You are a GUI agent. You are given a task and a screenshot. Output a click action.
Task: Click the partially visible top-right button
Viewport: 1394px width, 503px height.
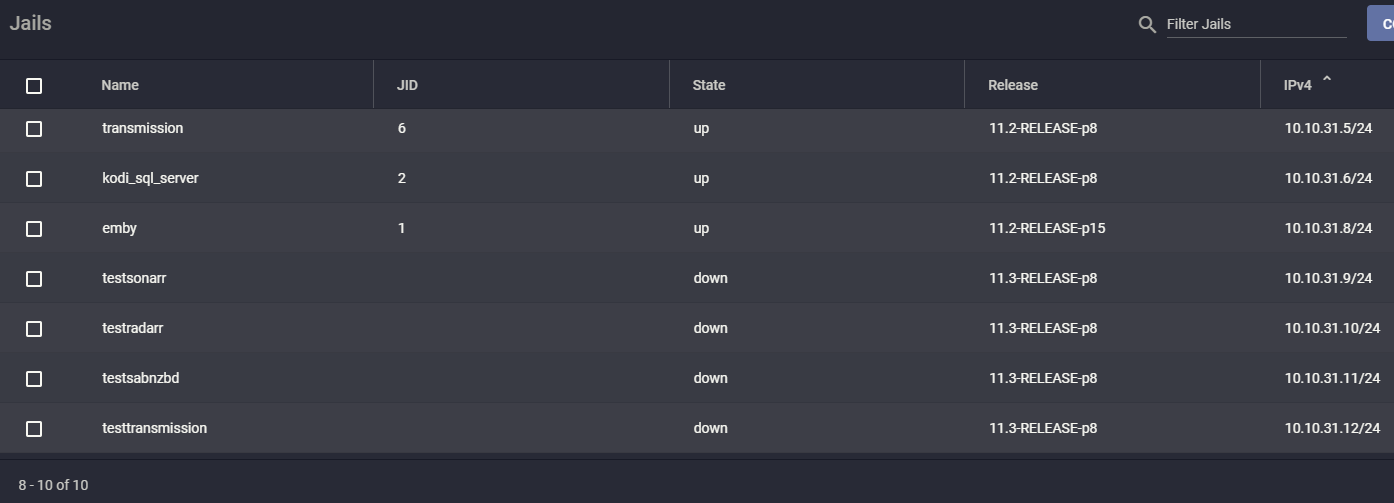[1381, 23]
